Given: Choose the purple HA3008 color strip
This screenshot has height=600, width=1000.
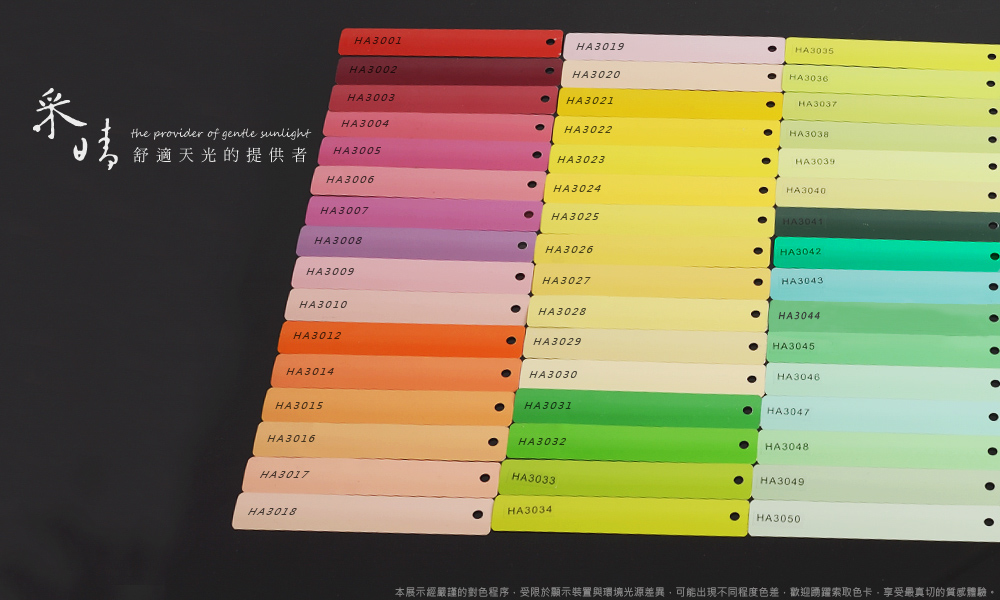Looking at the screenshot, I should pyautogui.click(x=415, y=243).
